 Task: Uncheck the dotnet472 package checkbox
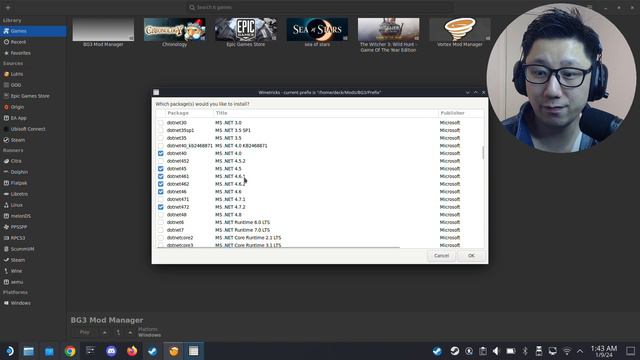tap(160, 207)
